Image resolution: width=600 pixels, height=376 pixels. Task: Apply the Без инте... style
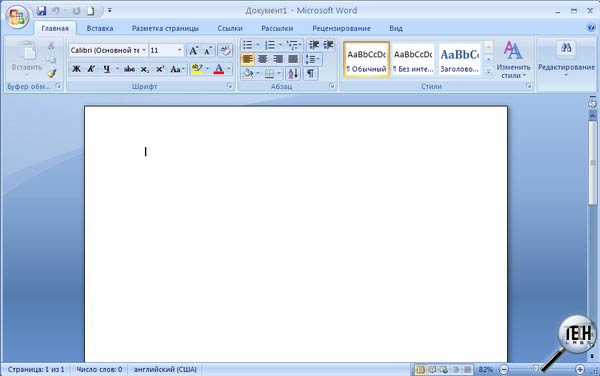413,60
